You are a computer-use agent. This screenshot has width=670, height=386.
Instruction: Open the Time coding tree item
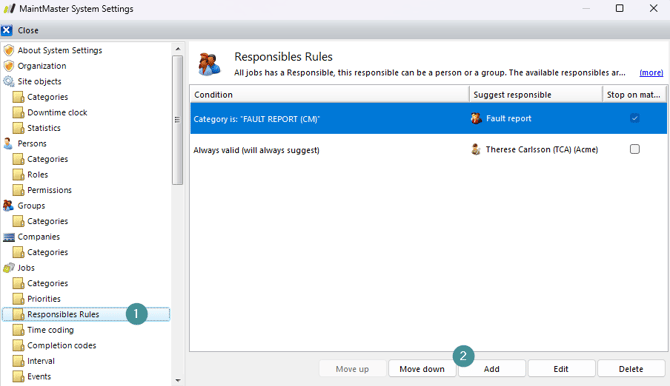[x=50, y=330]
